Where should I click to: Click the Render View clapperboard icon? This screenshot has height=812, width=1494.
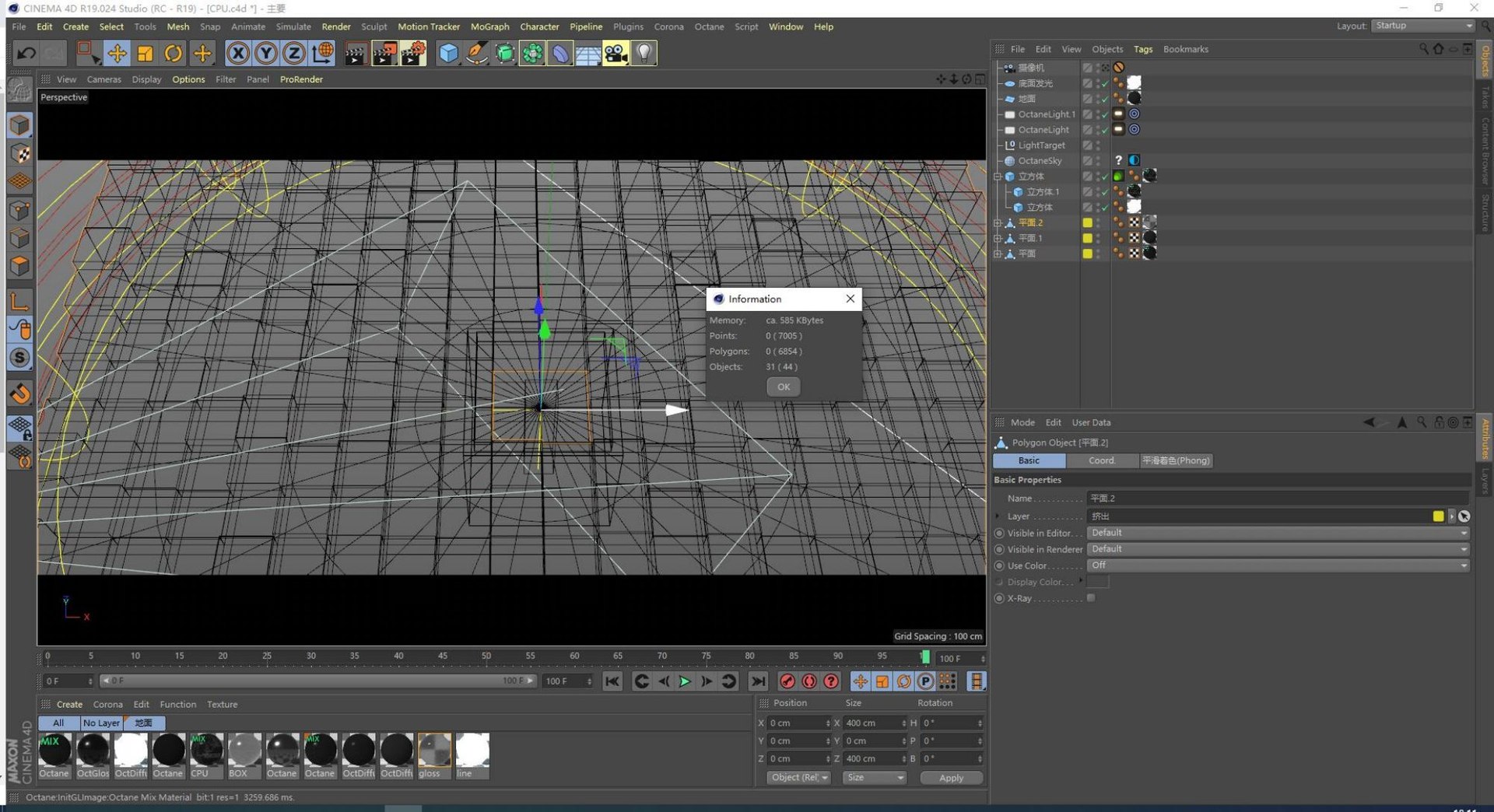click(x=356, y=53)
